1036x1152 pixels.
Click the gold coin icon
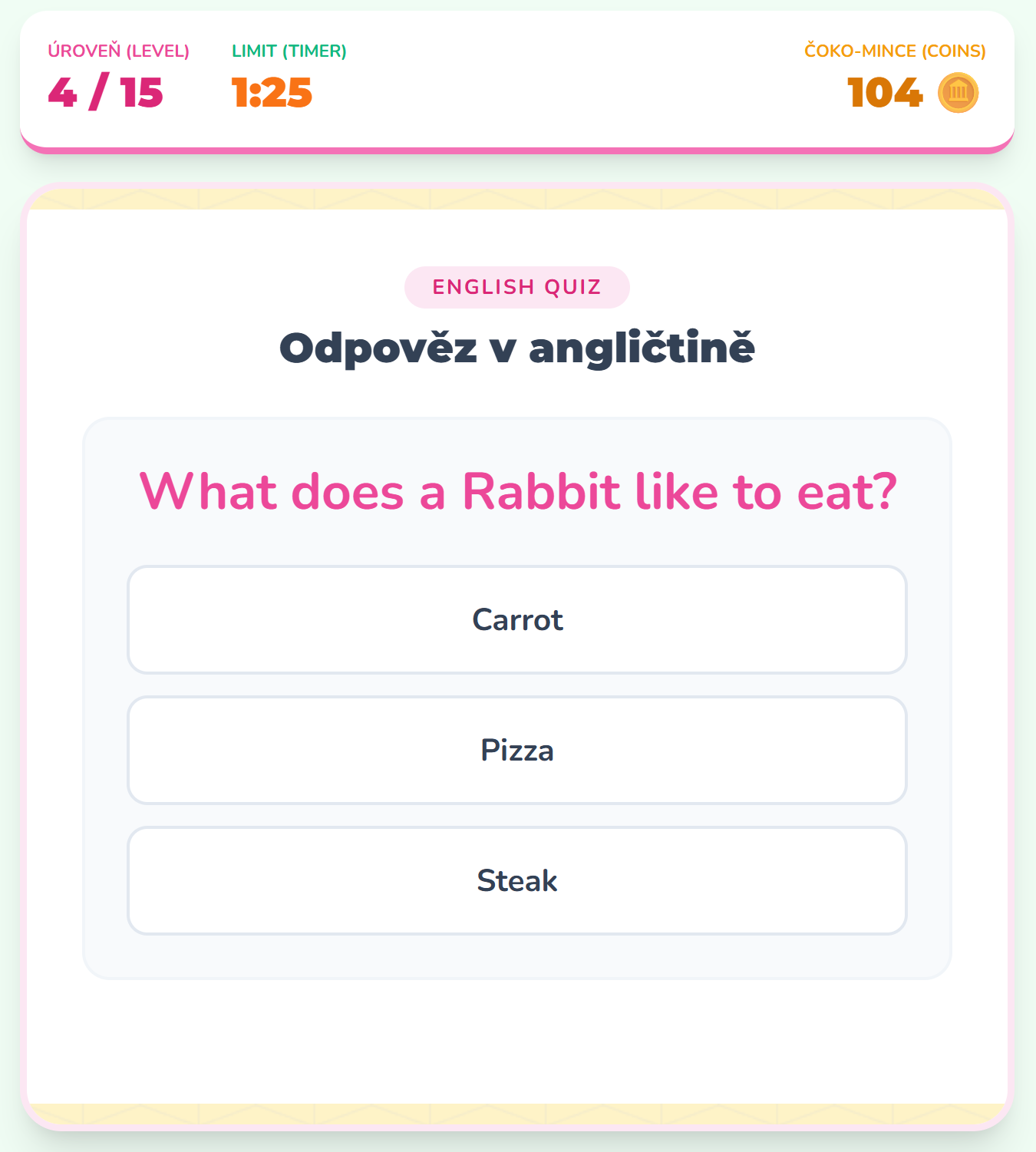click(958, 93)
